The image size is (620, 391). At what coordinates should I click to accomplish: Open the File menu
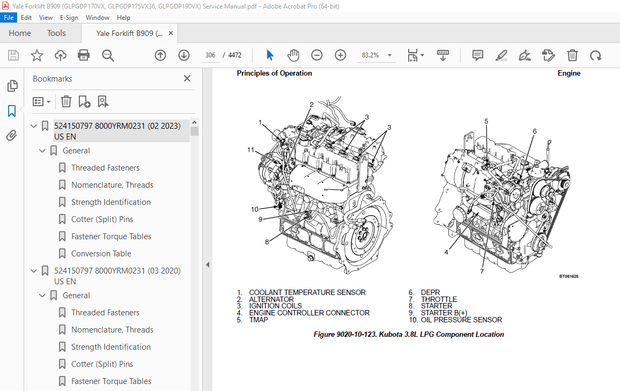(x=8, y=17)
